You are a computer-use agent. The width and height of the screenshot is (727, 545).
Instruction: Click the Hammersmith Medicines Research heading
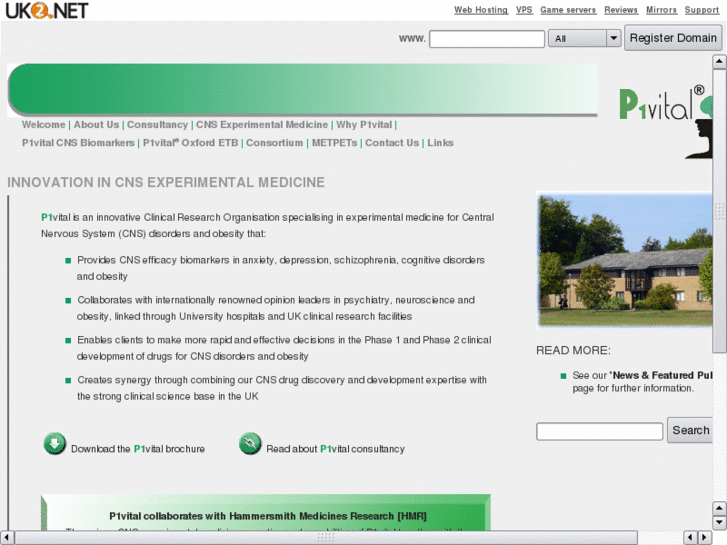point(268,516)
